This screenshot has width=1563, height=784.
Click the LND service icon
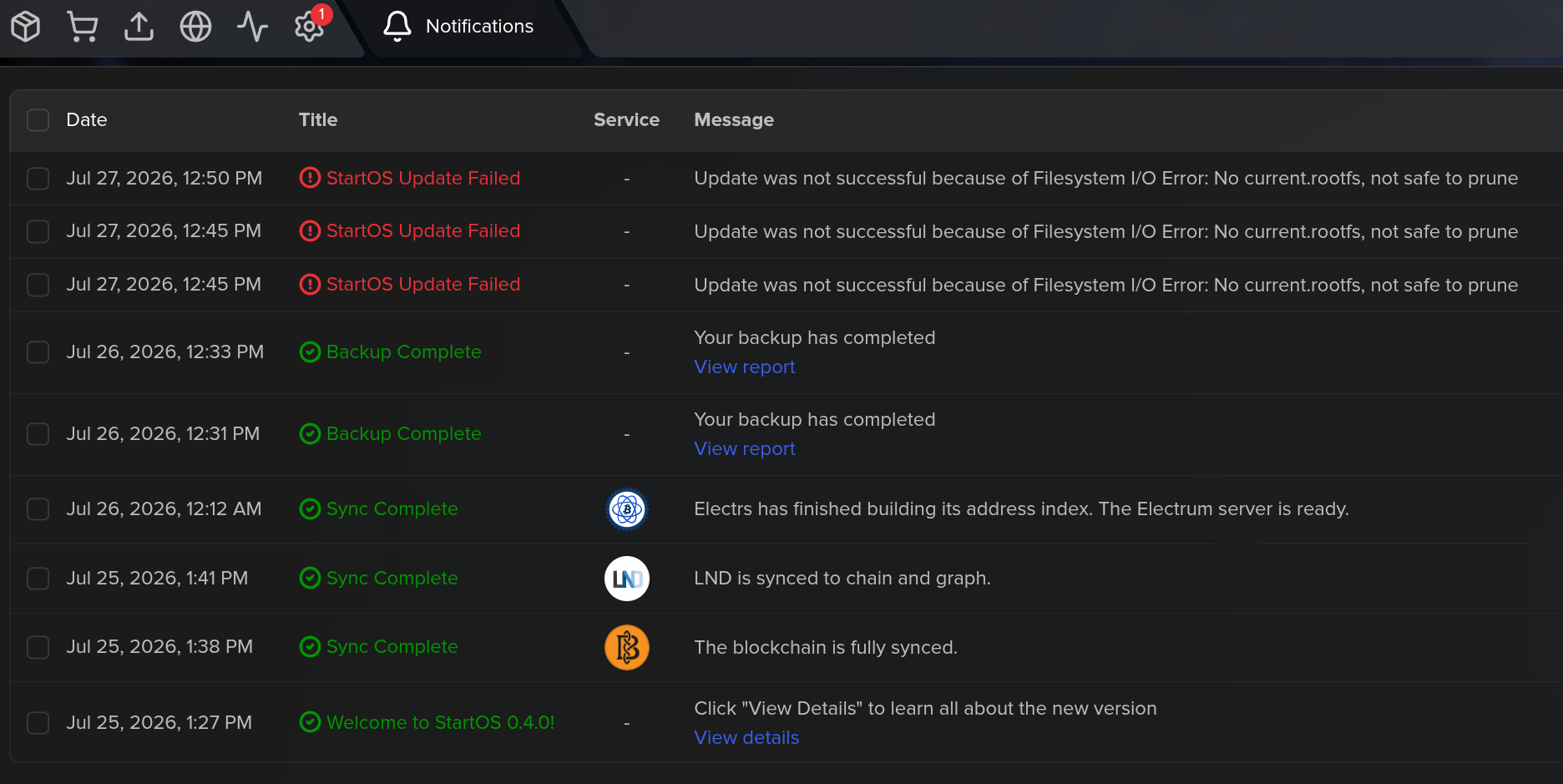[x=627, y=579]
